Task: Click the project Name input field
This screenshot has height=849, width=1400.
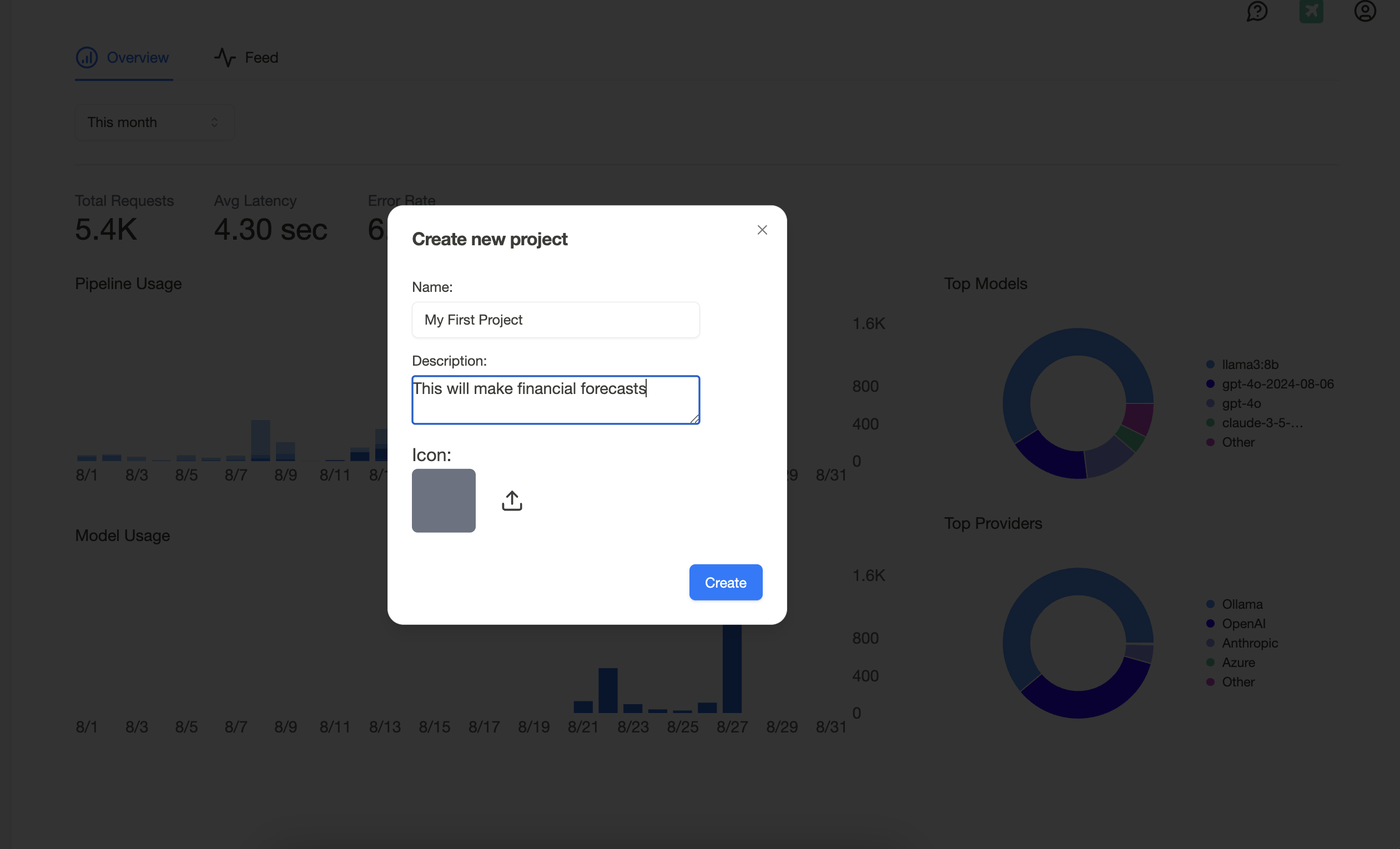Action: pyautogui.click(x=556, y=320)
